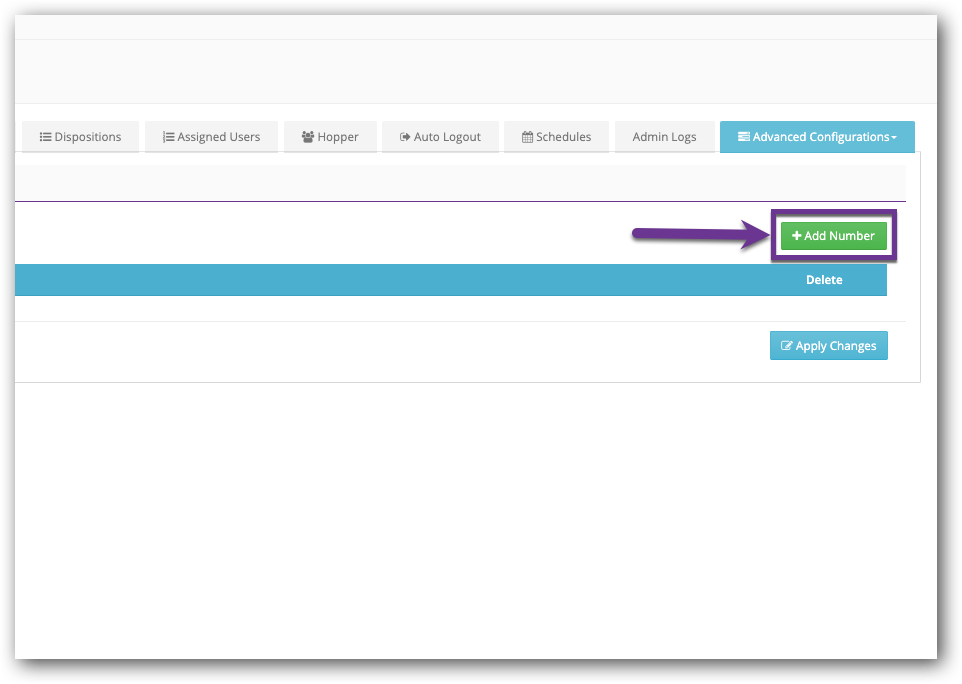962x684 pixels.
Task: View the Admin Logs tab
Action: (x=664, y=137)
